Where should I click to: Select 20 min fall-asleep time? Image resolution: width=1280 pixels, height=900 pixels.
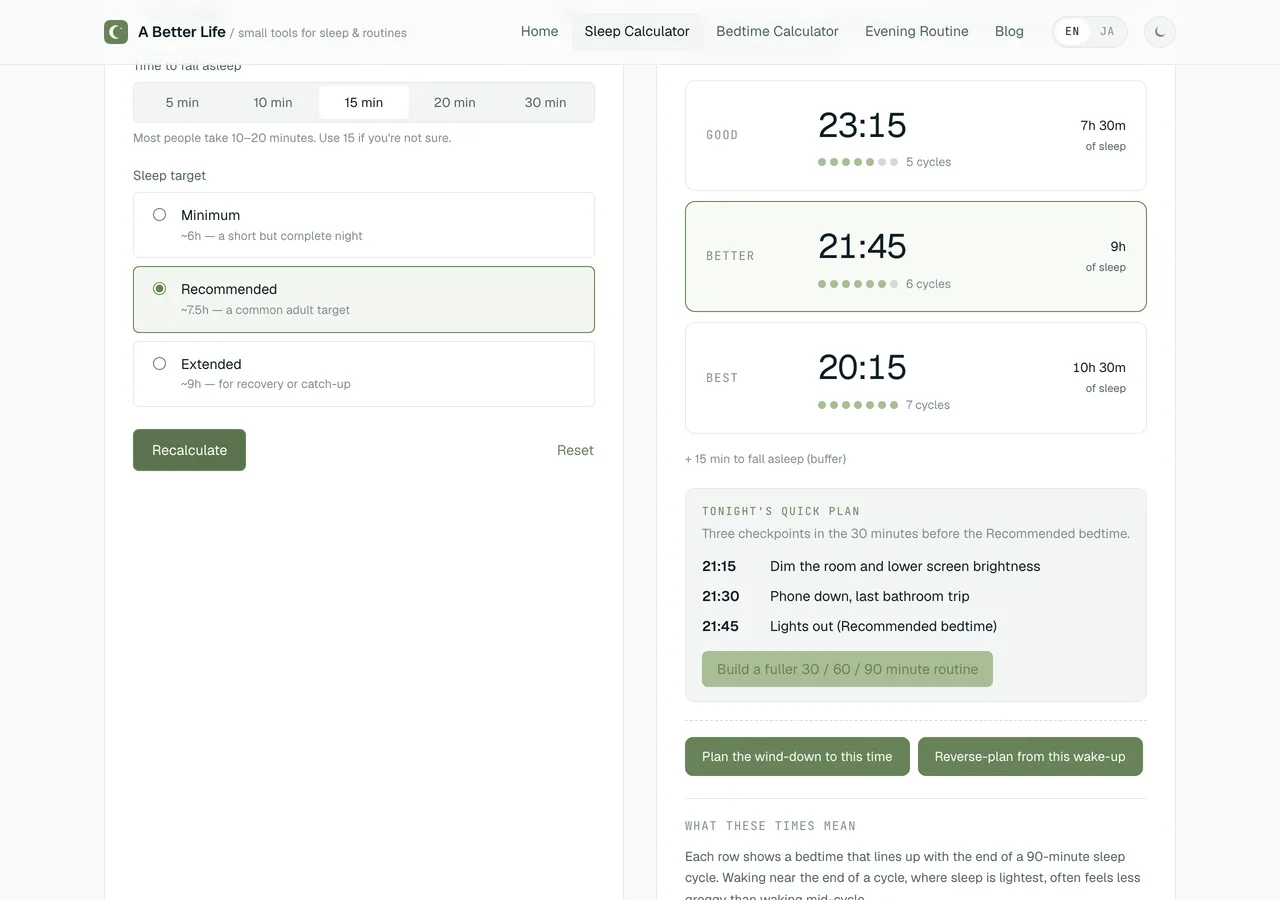tap(455, 102)
